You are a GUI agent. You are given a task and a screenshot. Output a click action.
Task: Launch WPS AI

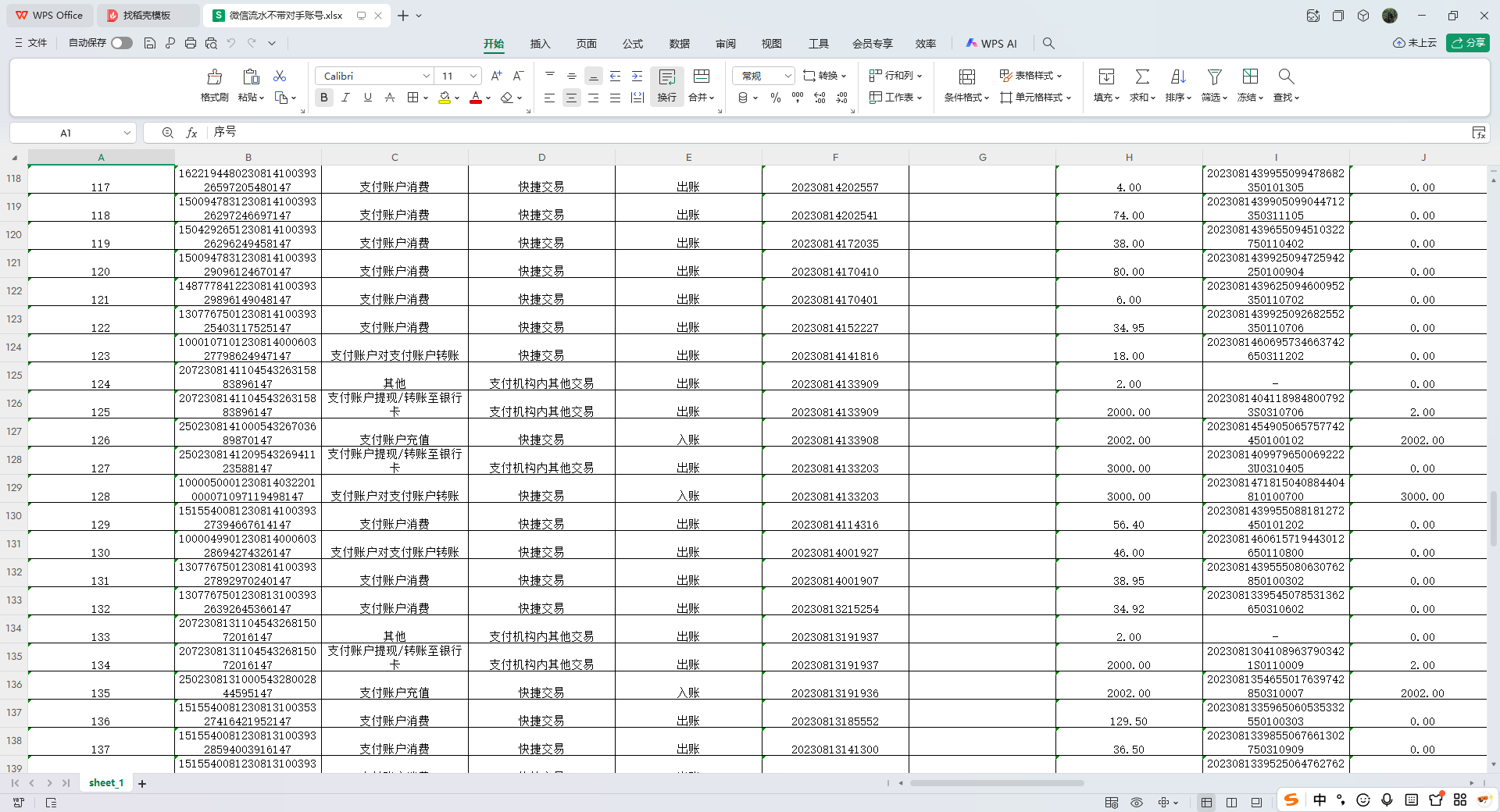(x=991, y=44)
